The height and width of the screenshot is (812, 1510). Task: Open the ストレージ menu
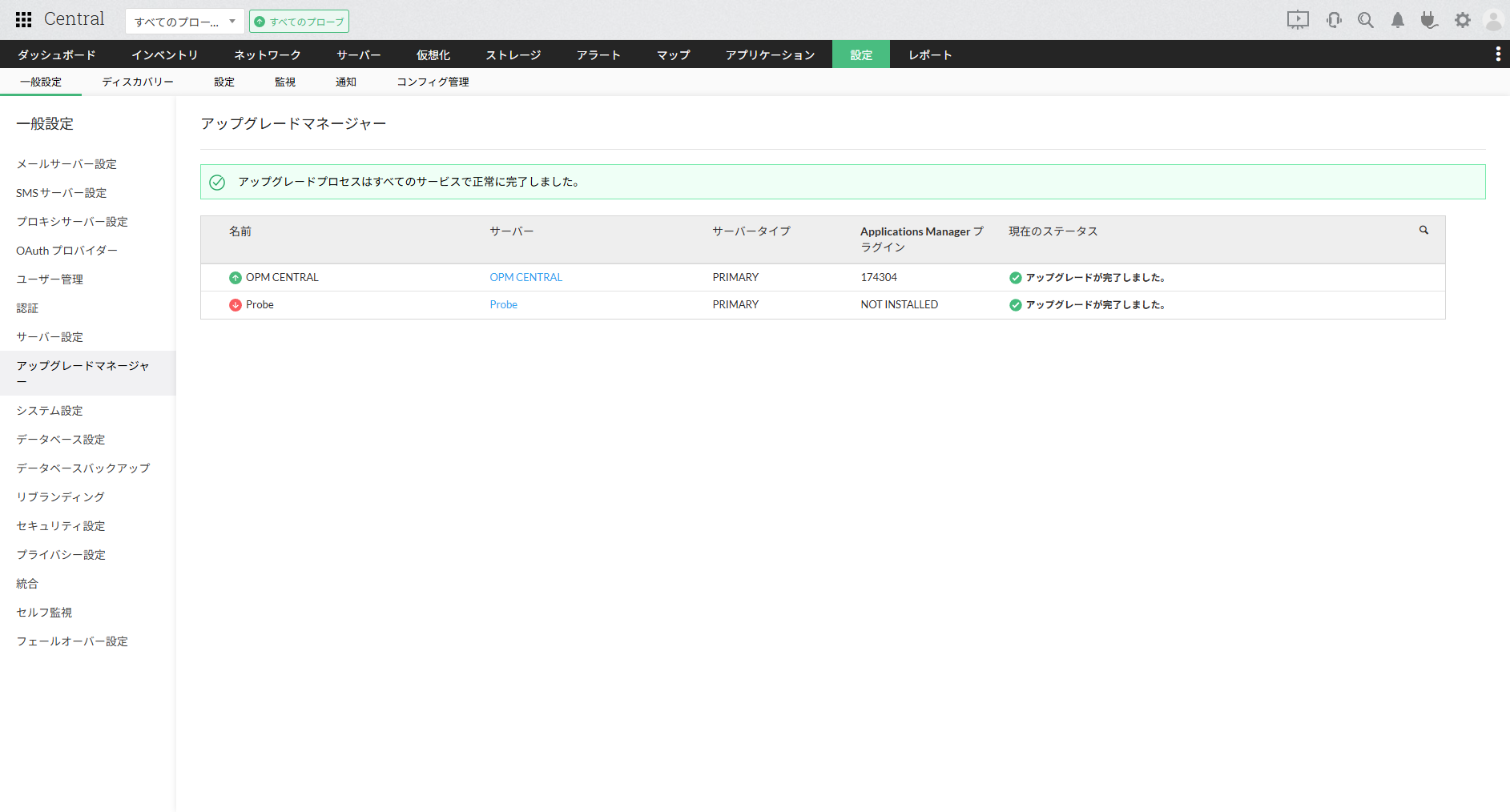(513, 54)
